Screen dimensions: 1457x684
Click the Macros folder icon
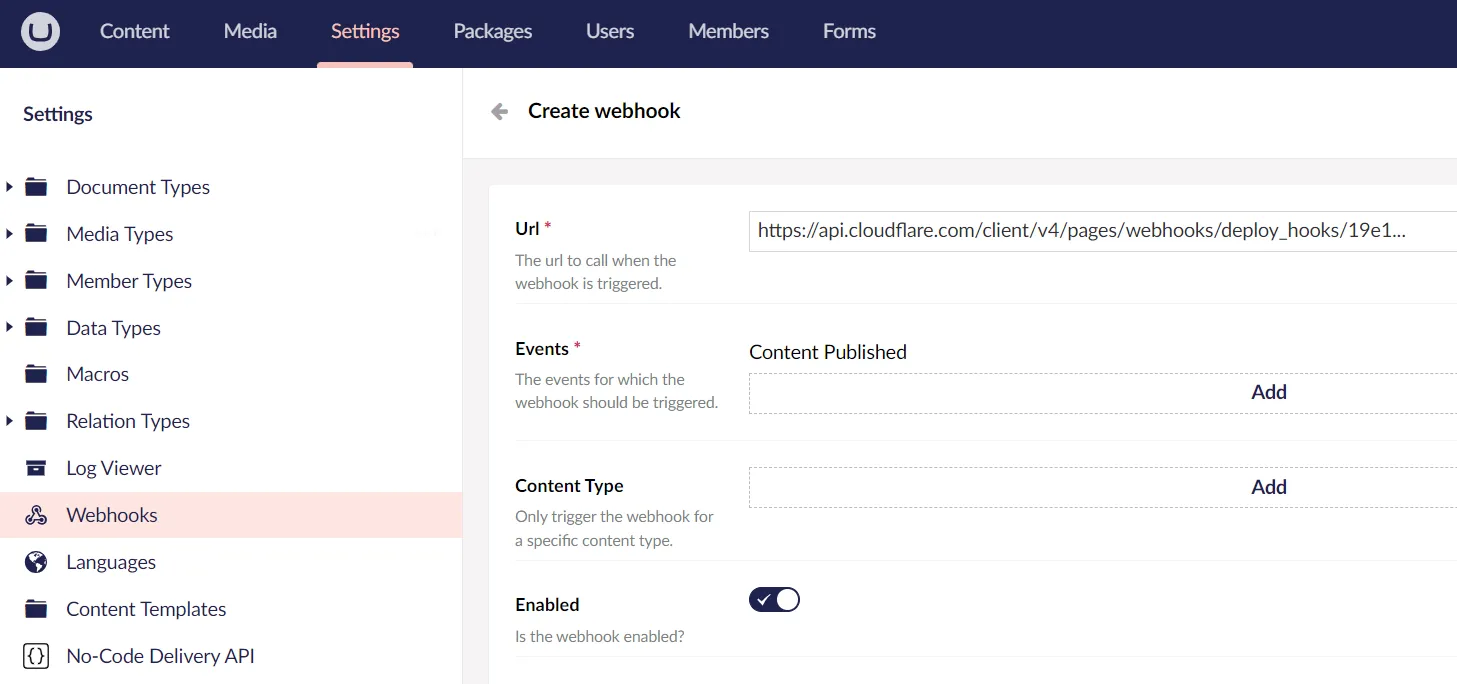[x=36, y=374]
